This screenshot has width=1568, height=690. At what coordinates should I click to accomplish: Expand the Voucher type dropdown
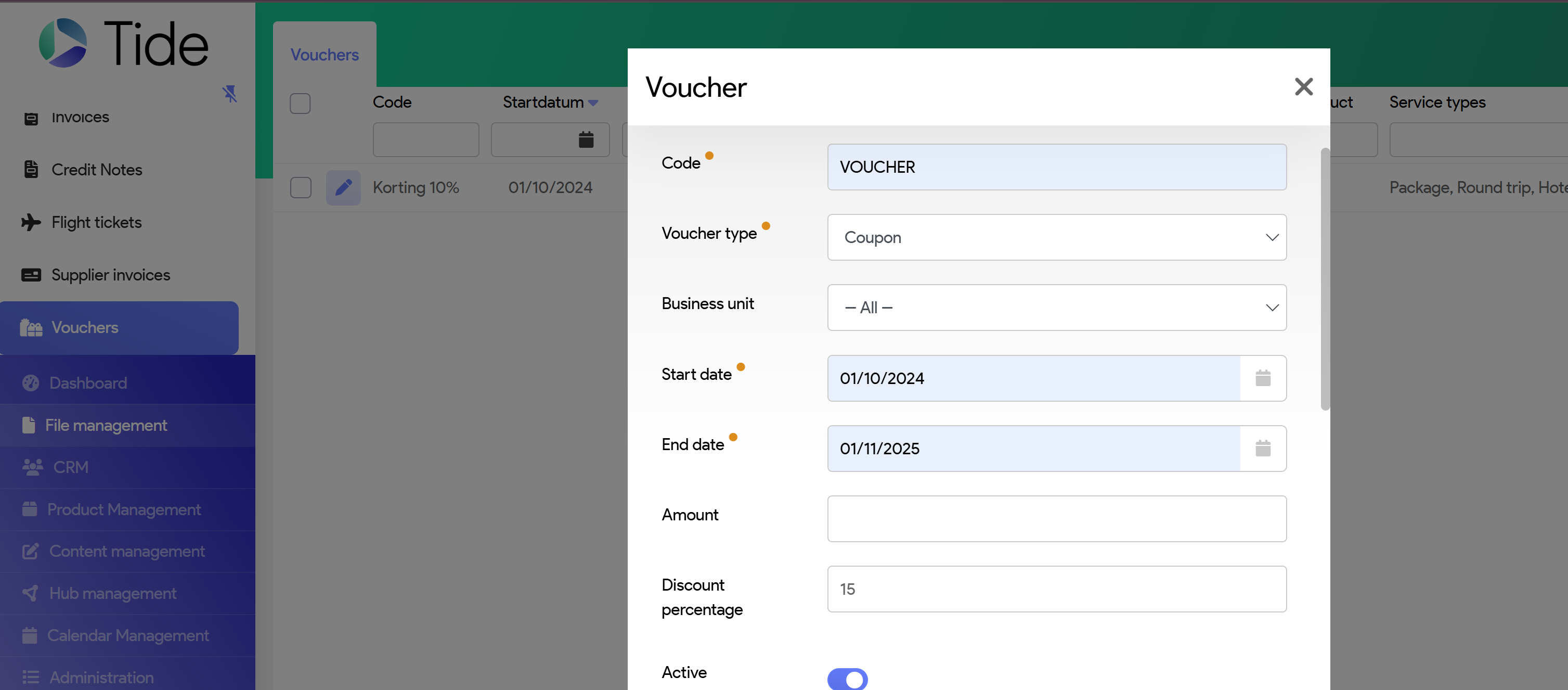(x=1056, y=237)
